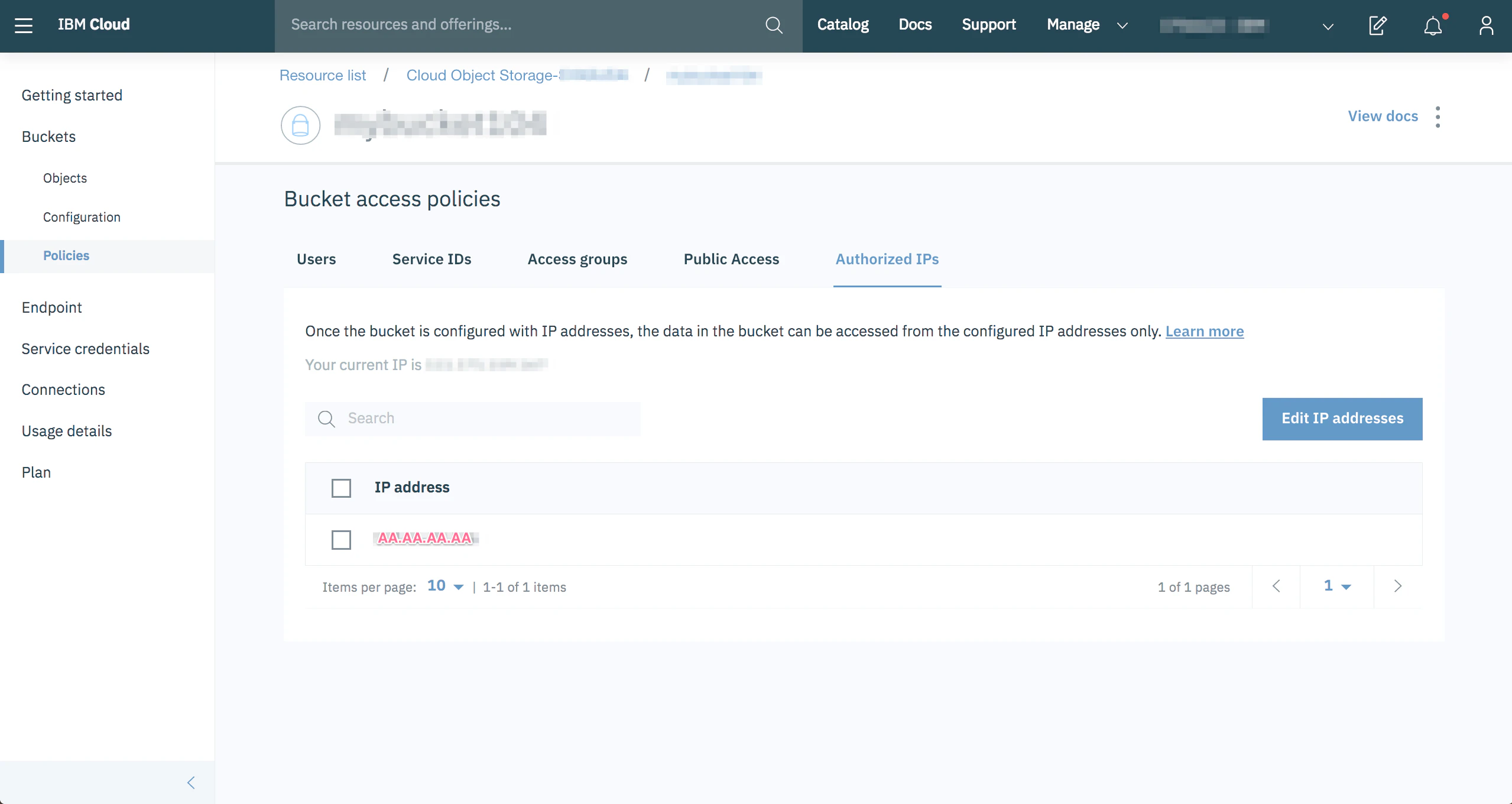Switch to the Public Access tab
The image size is (1512, 804).
coord(731,259)
